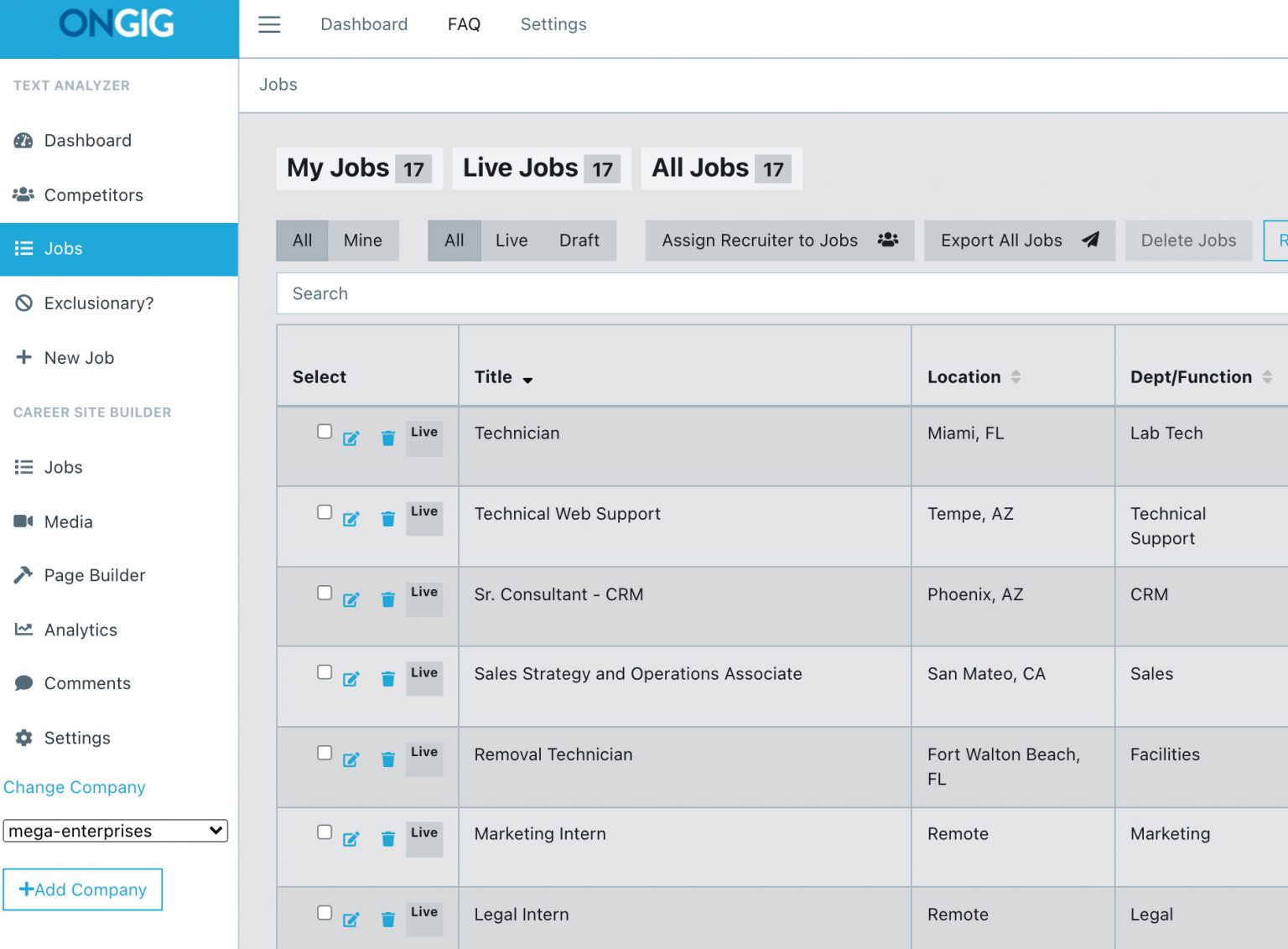The height and width of the screenshot is (949, 1288).
Task: Open Page Builder hammer icon in sidebar
Action: pyautogui.click(x=23, y=575)
